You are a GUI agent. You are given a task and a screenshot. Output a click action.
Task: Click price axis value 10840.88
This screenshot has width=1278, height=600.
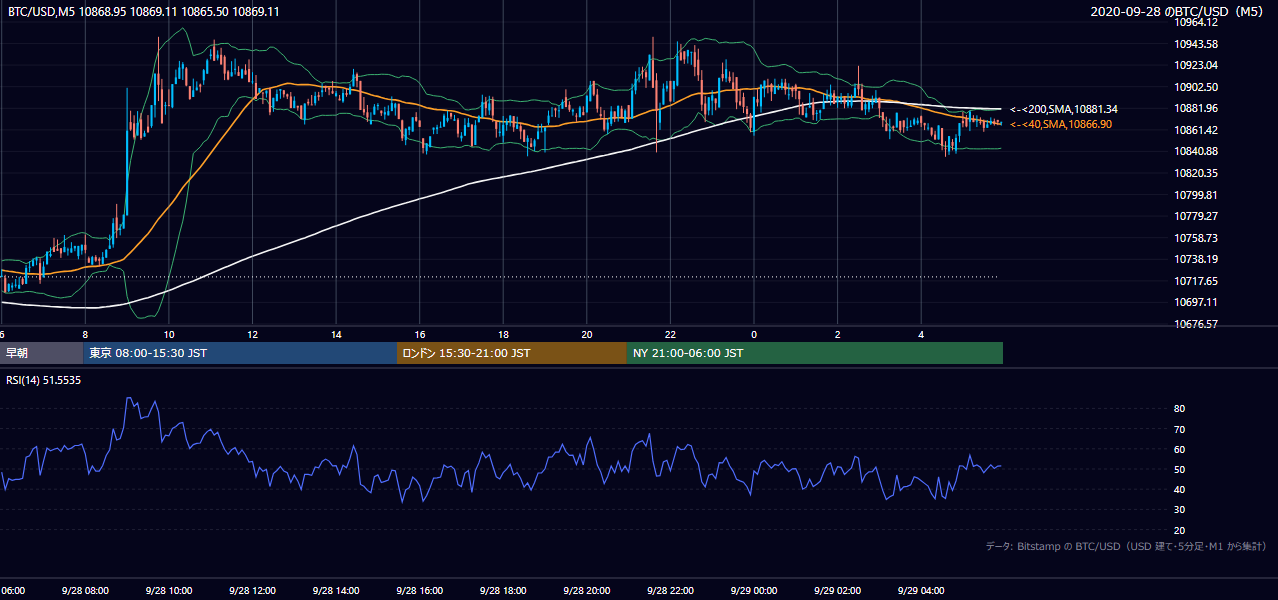point(1197,151)
